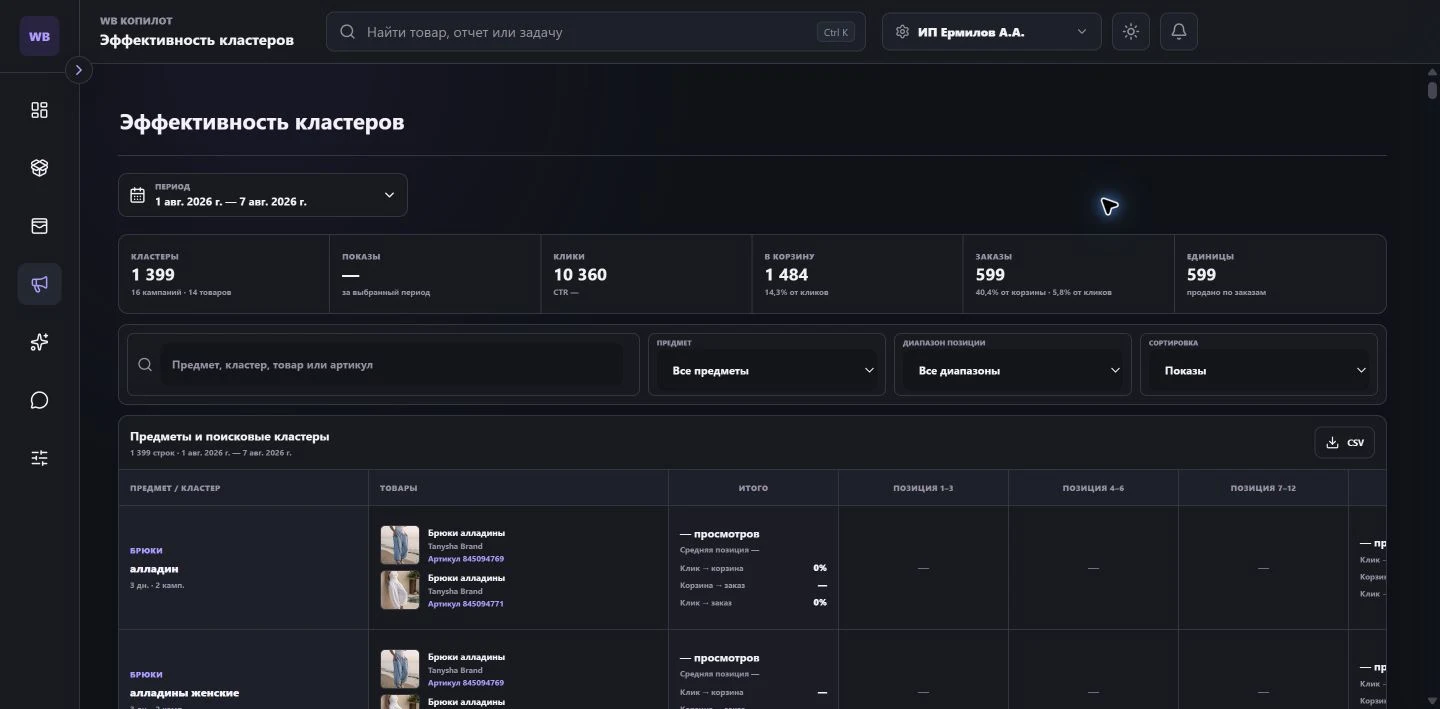Open the sliders settings icon in sidebar
Viewport: 1440px width, 709px height.
[39, 458]
